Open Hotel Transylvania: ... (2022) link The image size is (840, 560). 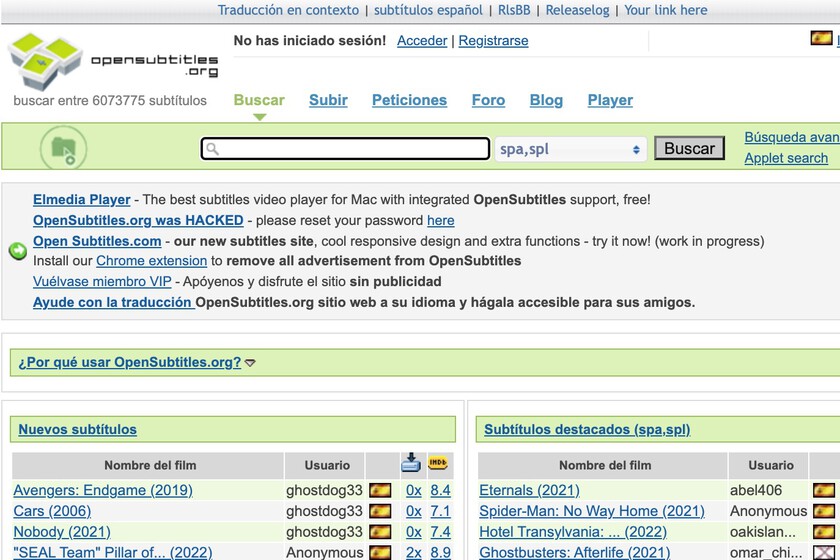[x=573, y=532]
